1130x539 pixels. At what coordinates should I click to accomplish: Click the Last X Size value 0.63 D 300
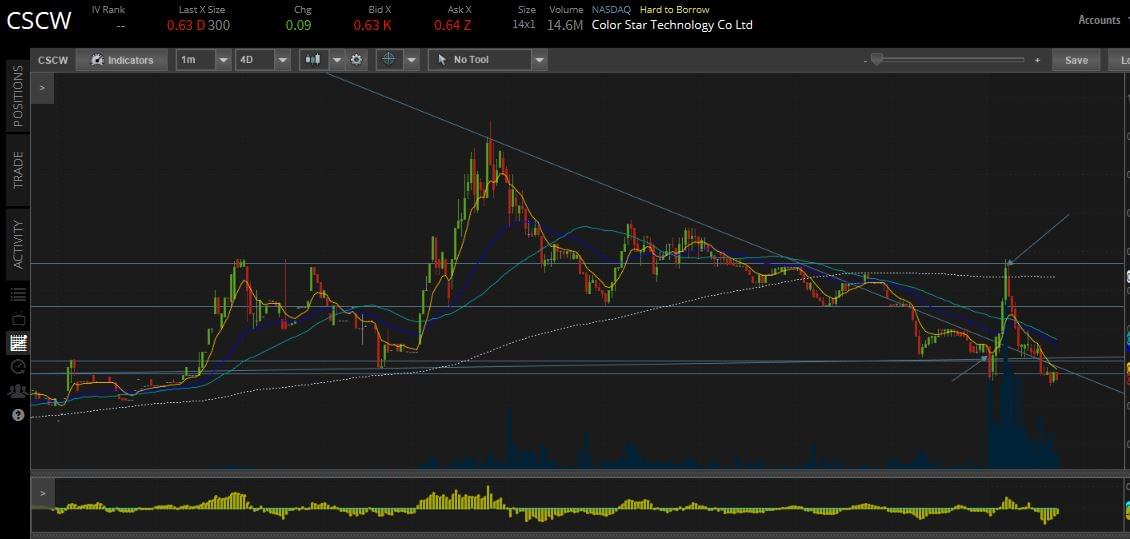click(197, 25)
